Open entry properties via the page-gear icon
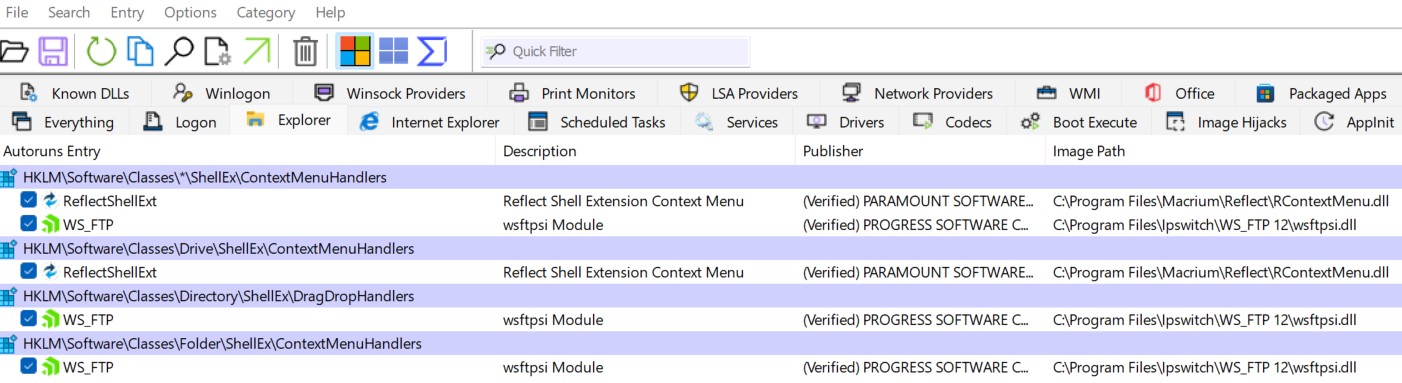The image size is (1402, 383). (x=218, y=51)
